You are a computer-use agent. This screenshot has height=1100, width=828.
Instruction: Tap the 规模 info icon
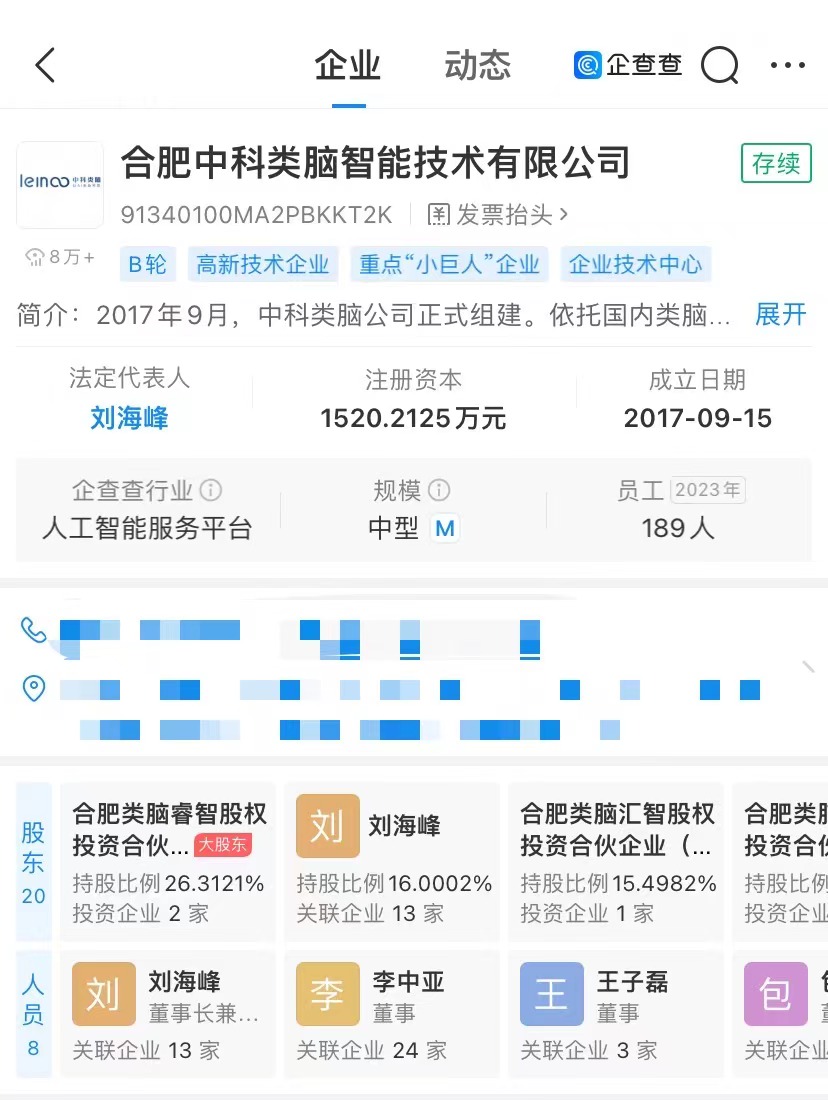point(439,490)
